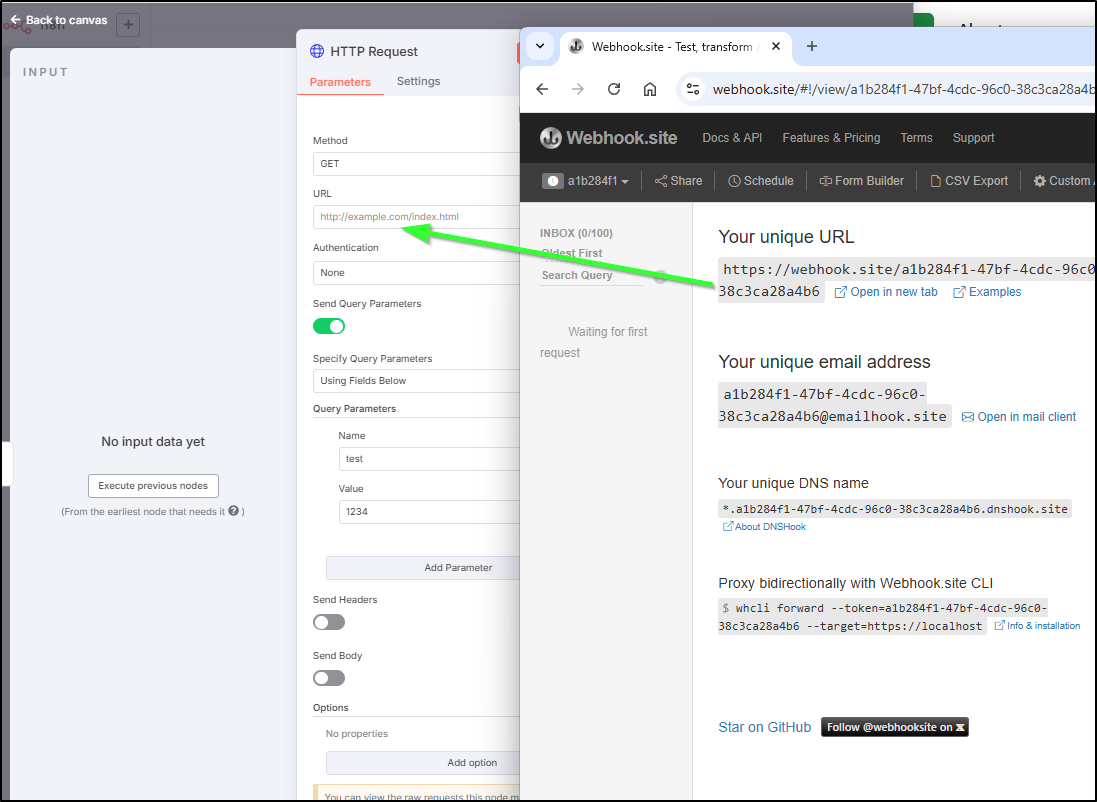Image resolution: width=1097 pixels, height=802 pixels.
Task: Click the CSV Export toolbar button
Action: click(969, 181)
